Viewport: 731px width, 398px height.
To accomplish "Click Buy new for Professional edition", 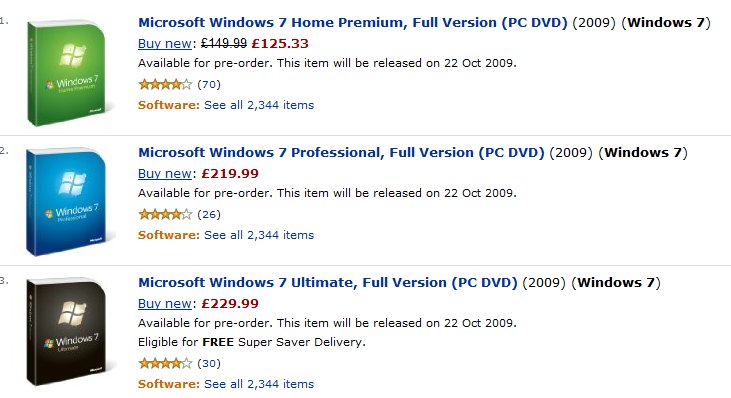I will coord(165,174).
